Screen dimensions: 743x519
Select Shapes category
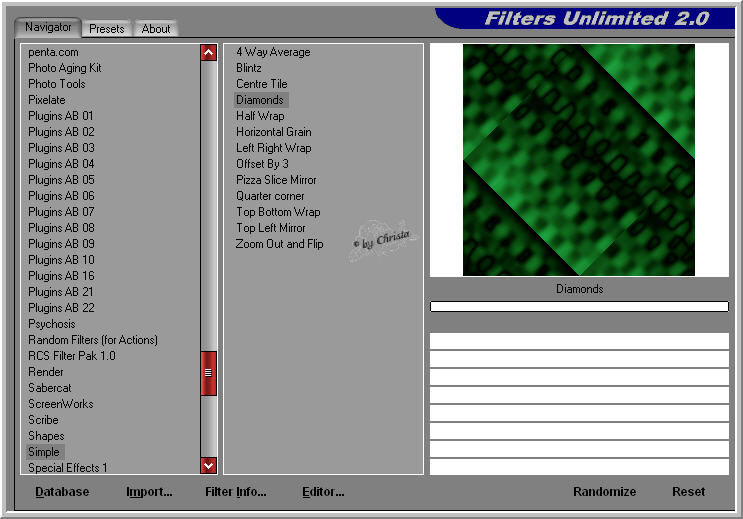(x=46, y=436)
